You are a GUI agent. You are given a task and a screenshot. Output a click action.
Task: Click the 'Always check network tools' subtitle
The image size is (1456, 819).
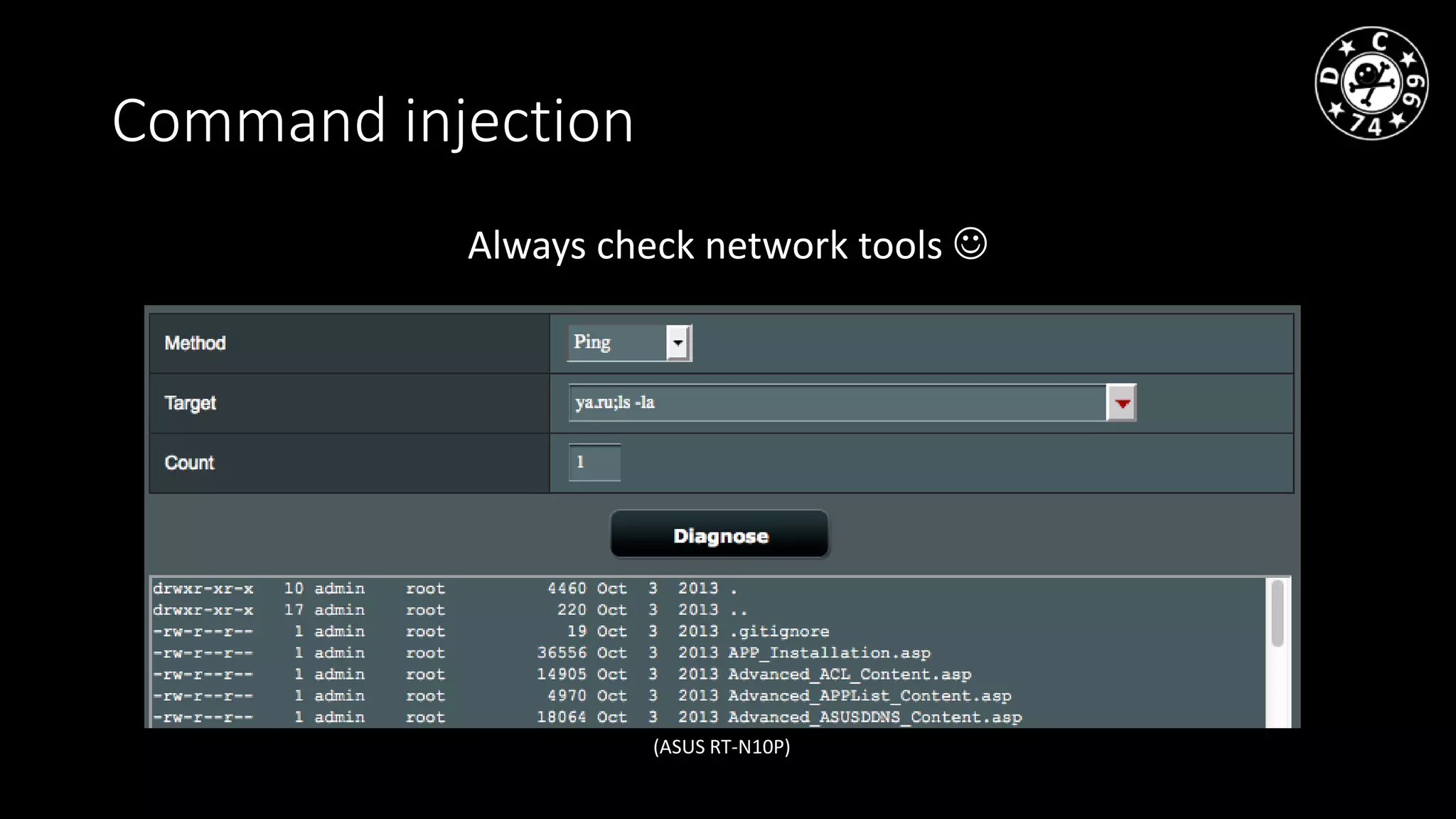tap(727, 245)
